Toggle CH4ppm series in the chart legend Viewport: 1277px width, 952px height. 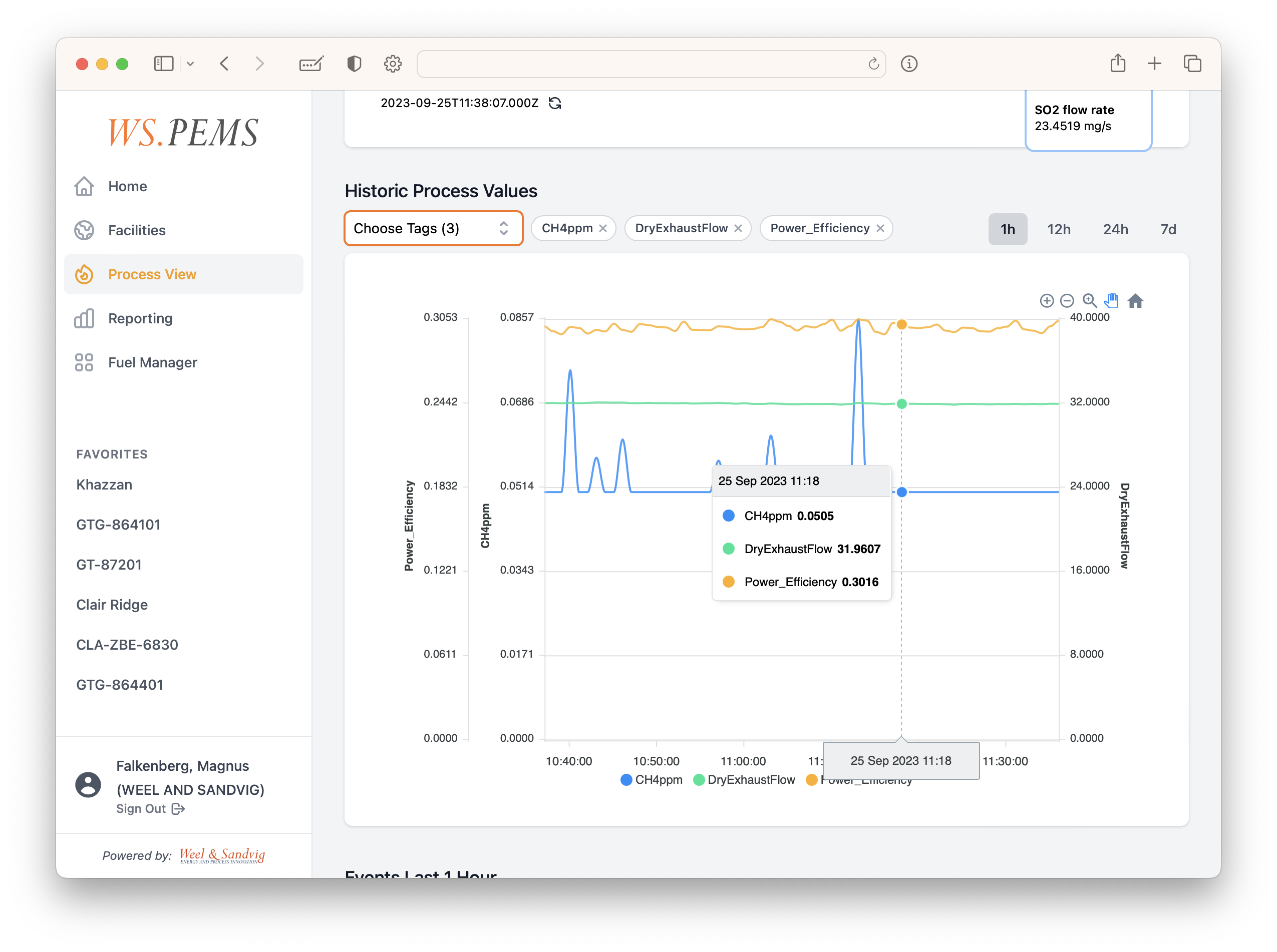(651, 780)
